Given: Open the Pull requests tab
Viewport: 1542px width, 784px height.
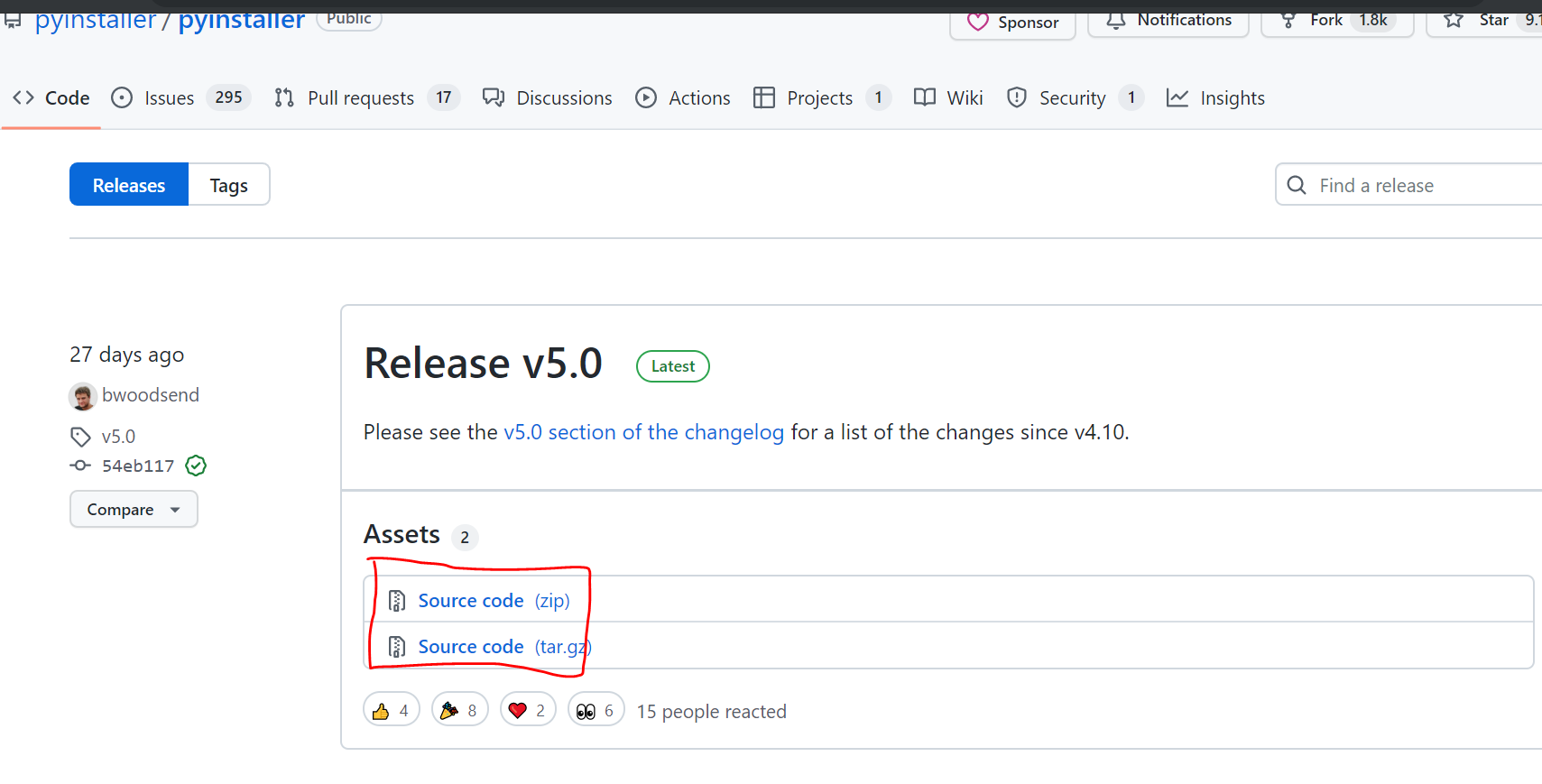Looking at the screenshot, I should click(x=360, y=97).
